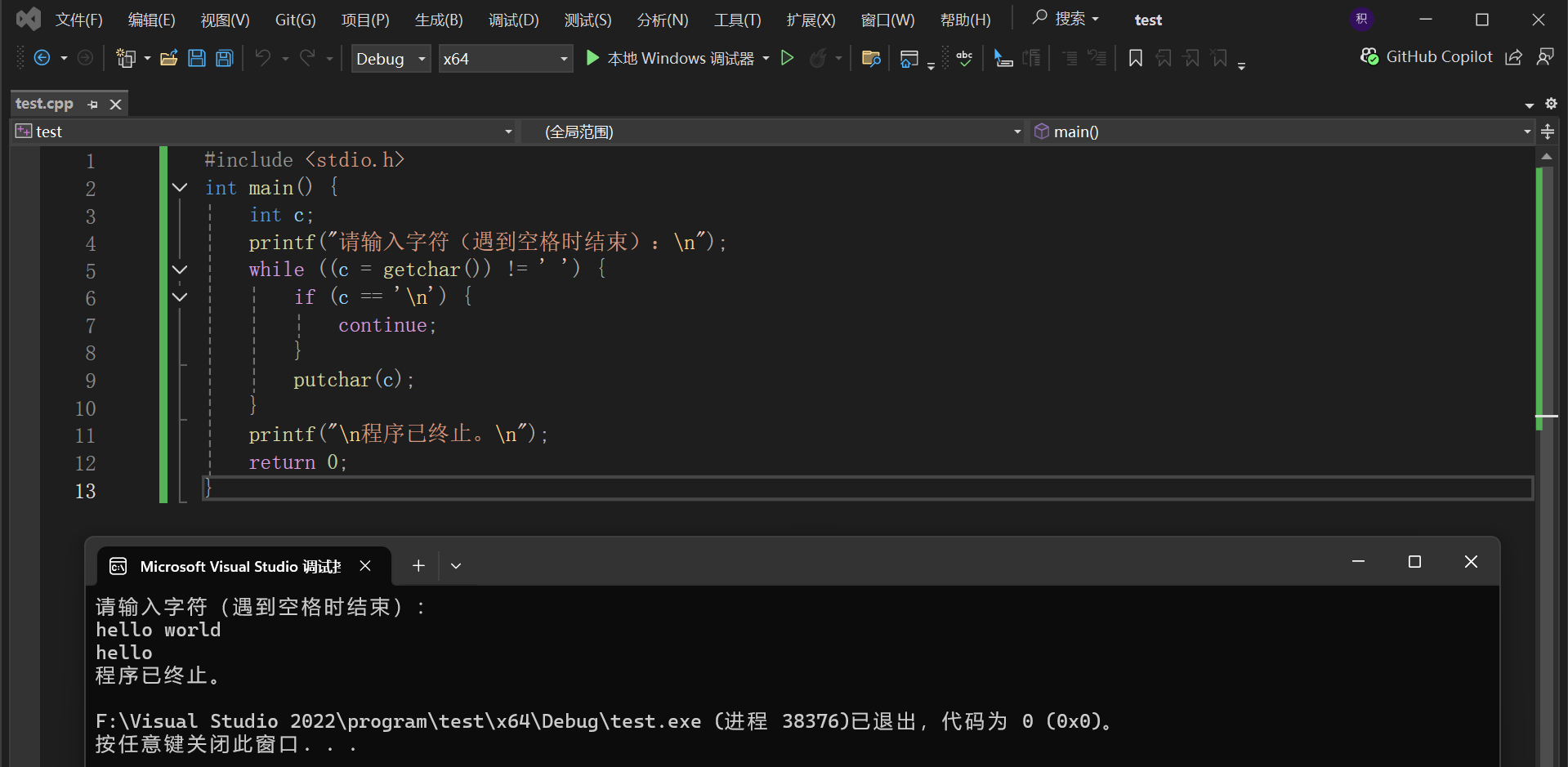Screen dimensions: 1568x767
Task: Toggle the abc spell checker icon
Action: pos(964,58)
